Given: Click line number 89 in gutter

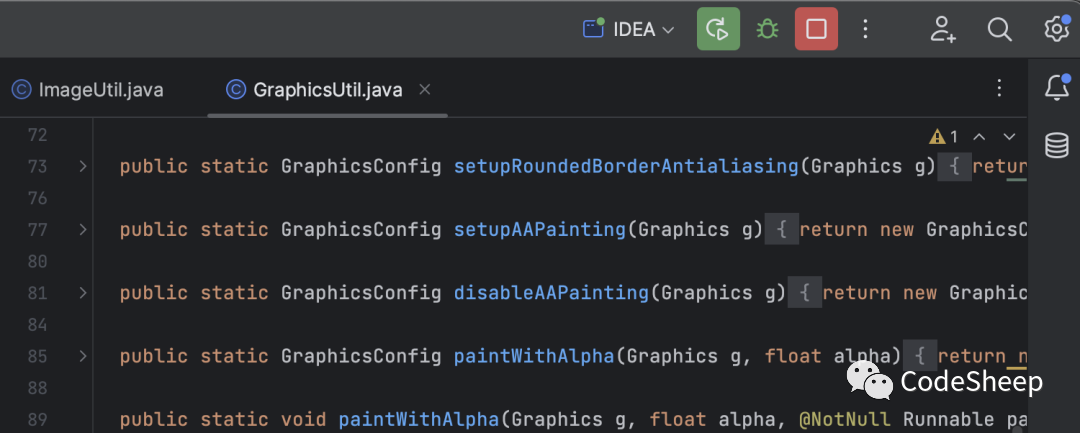Looking at the screenshot, I should pos(37,419).
